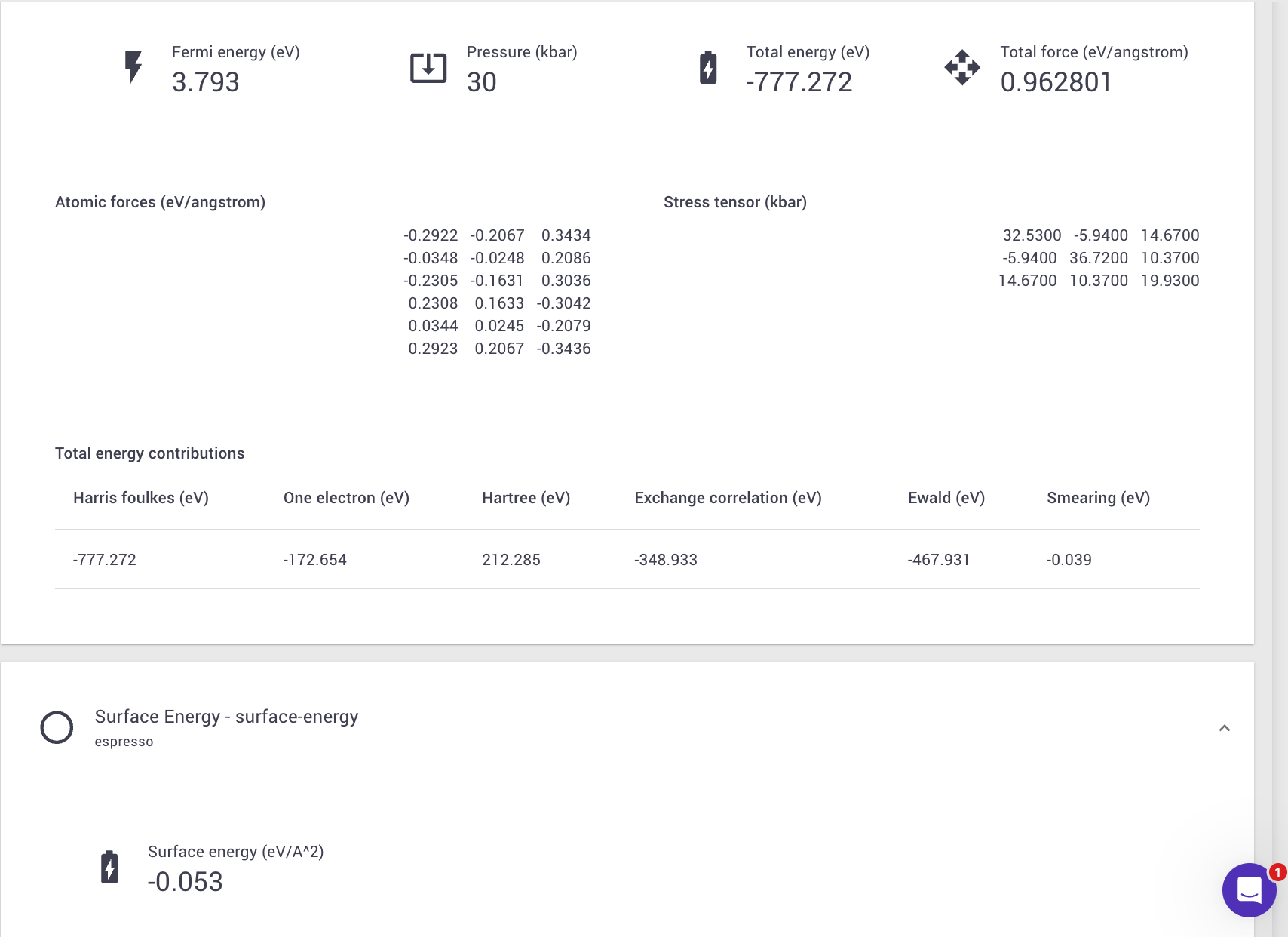This screenshot has height=937, width=1288.
Task: Click atomic force value 0.2308
Action: (x=433, y=303)
